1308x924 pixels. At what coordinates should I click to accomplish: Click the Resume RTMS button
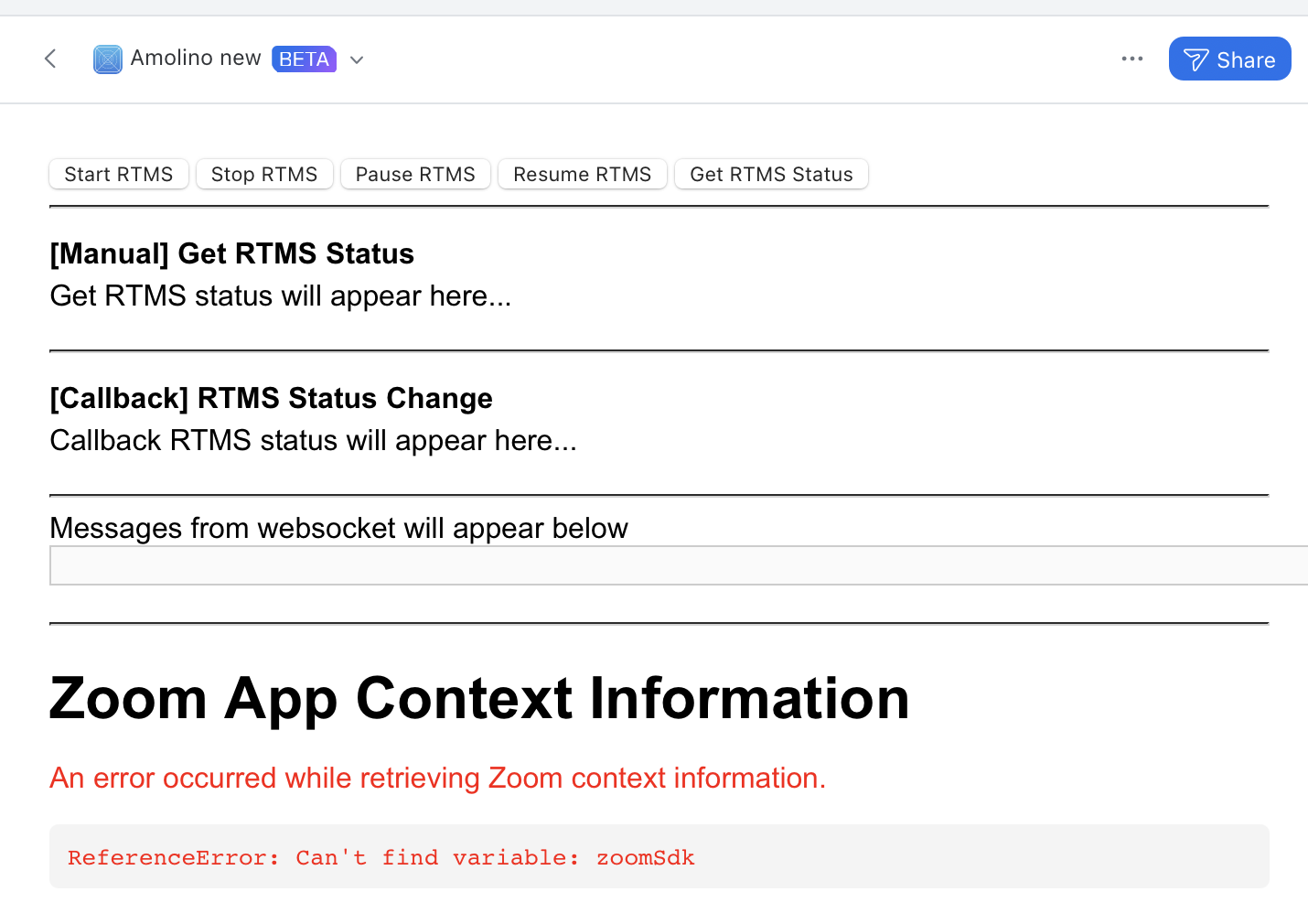pos(583,174)
